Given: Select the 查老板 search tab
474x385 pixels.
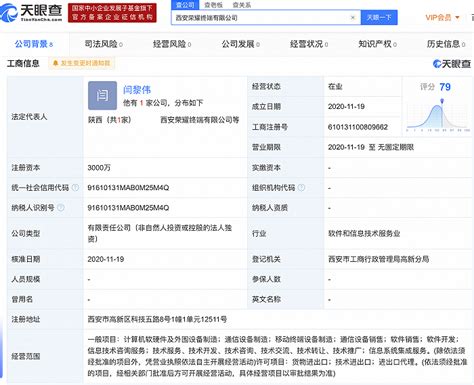Looking at the screenshot, I should [x=214, y=5].
